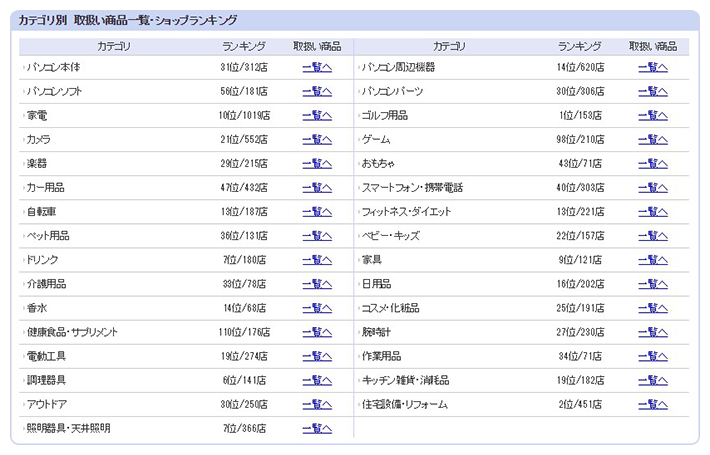Select the 家電 category name

37,115
